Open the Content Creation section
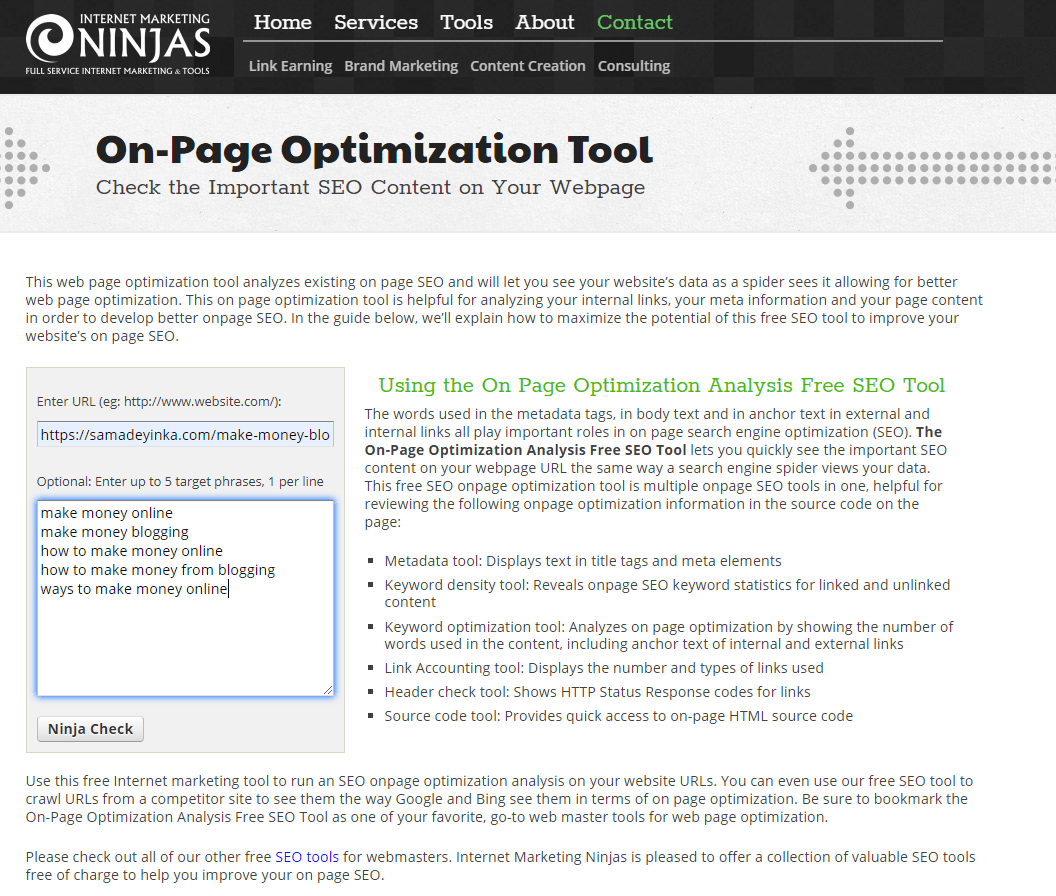Screen dimensions: 1056x896 pyautogui.click(x=527, y=66)
